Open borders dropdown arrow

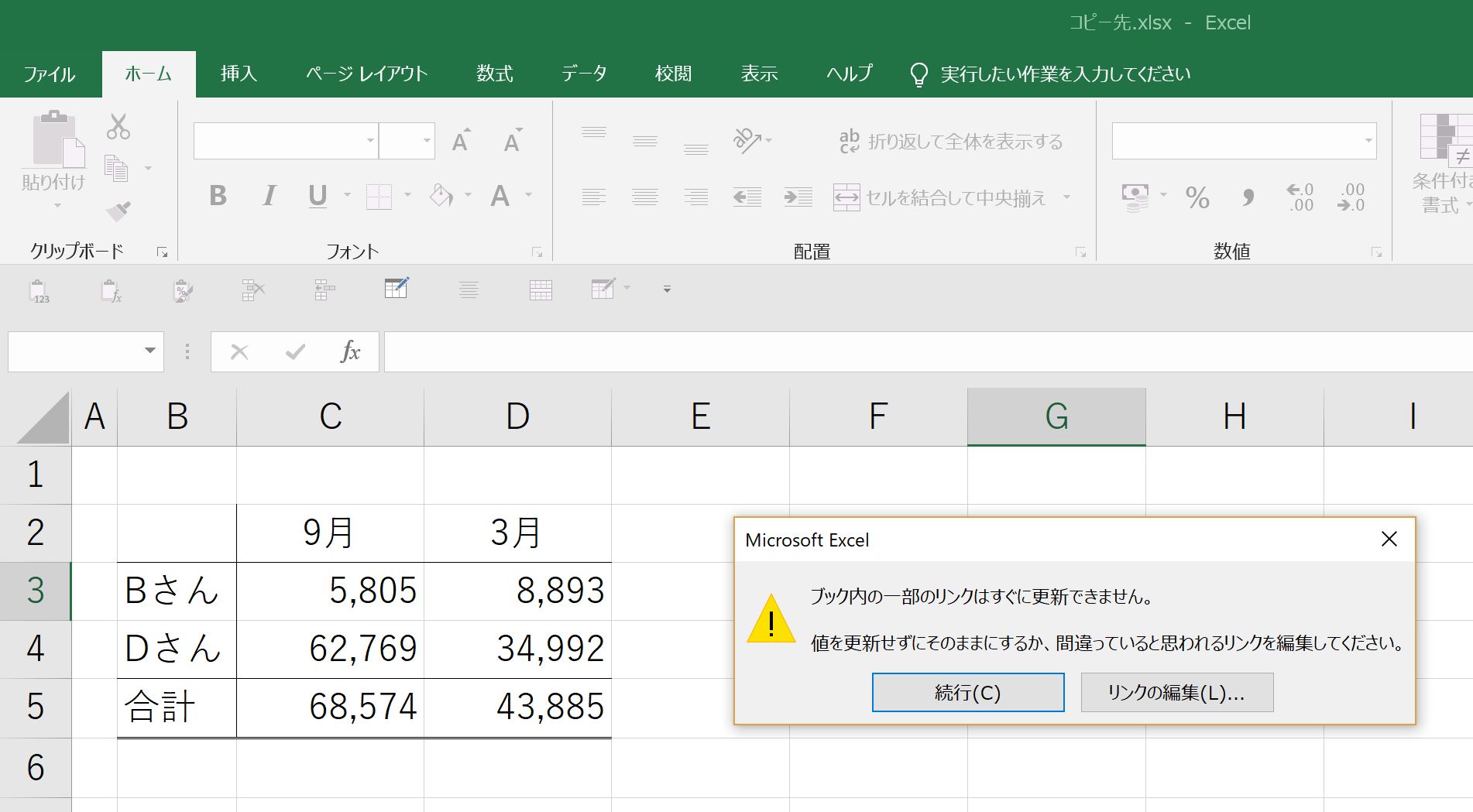407,196
